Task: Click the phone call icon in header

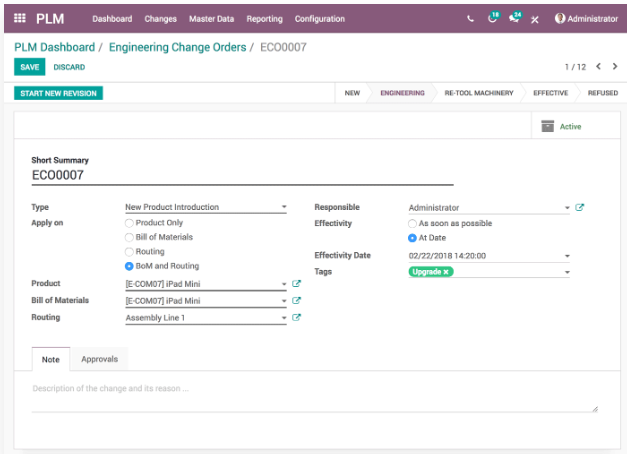Action: click(471, 18)
